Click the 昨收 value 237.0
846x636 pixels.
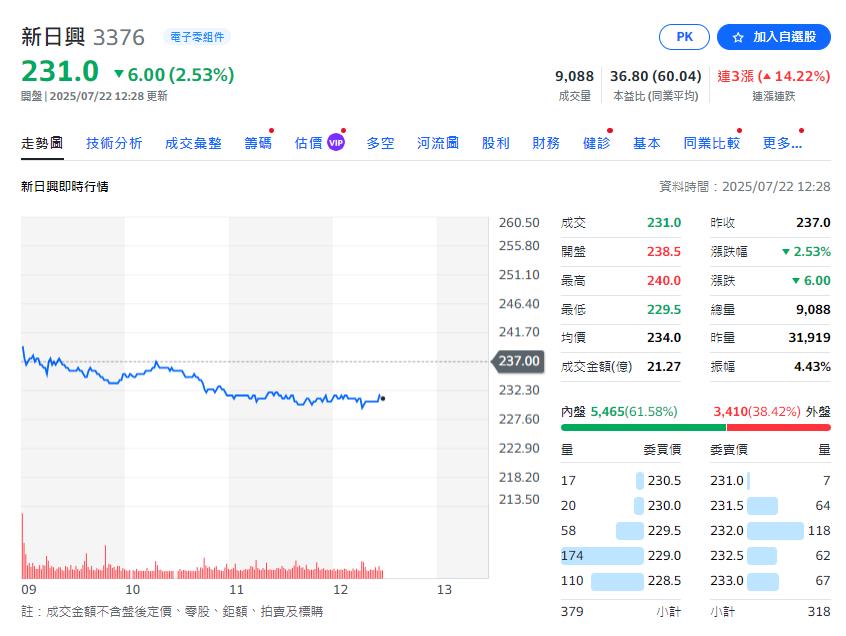click(x=813, y=222)
